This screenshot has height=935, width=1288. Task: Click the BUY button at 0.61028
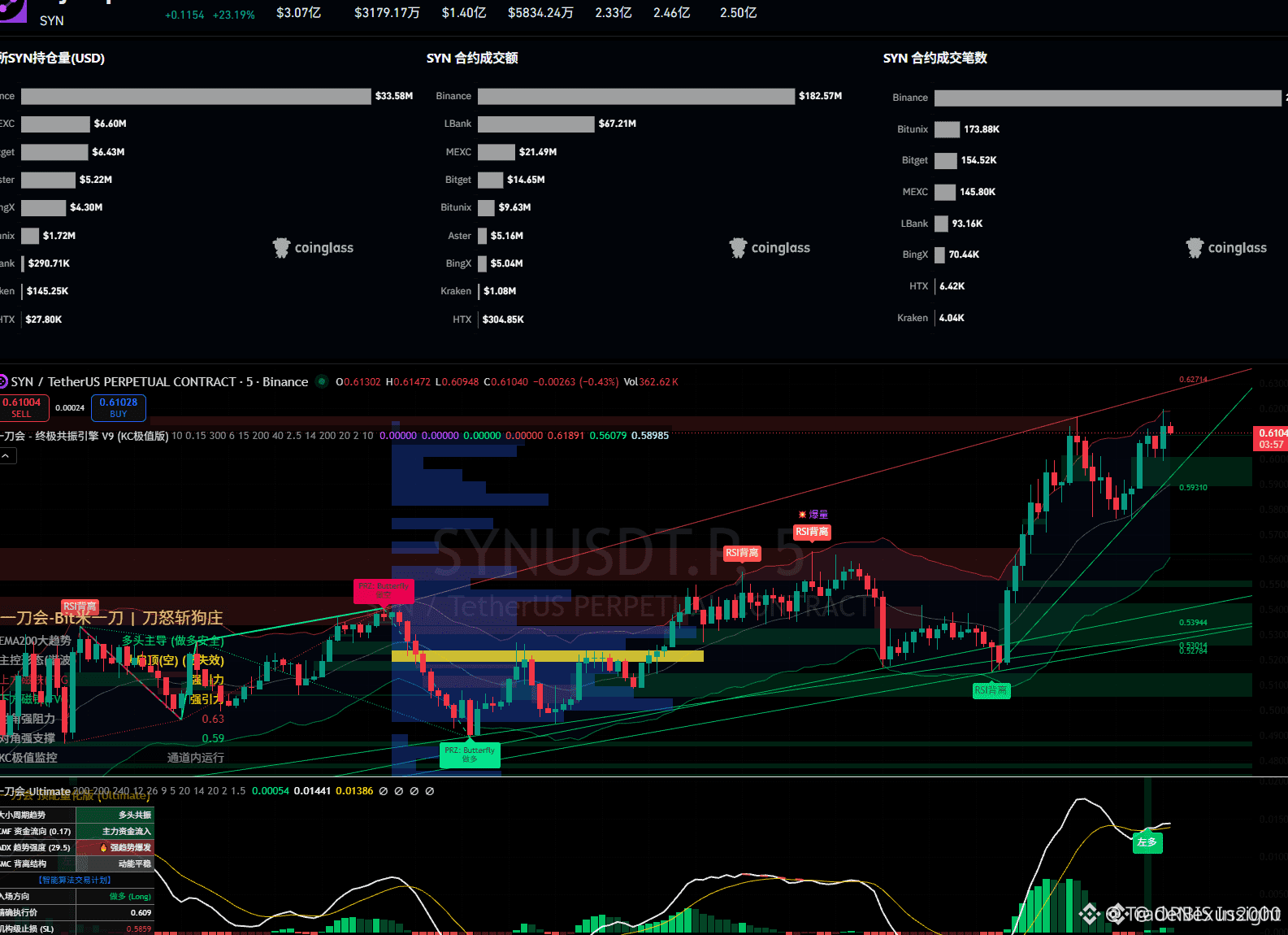119,407
